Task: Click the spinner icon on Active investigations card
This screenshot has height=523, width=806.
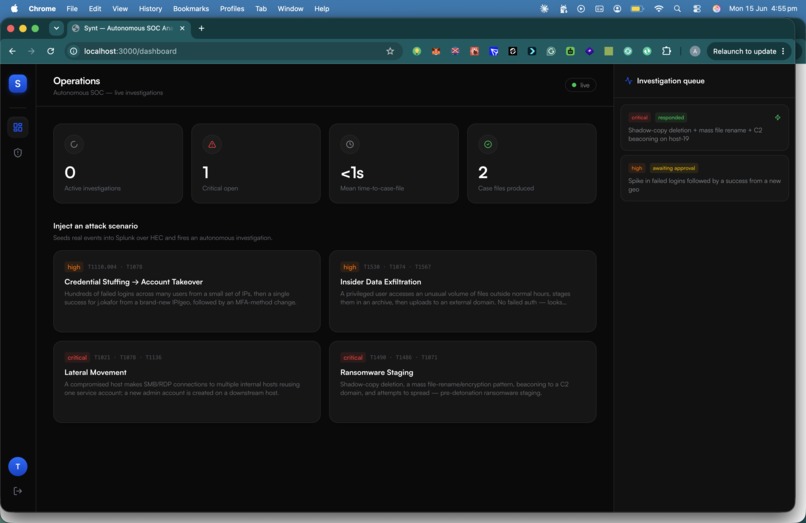Action: point(74,145)
